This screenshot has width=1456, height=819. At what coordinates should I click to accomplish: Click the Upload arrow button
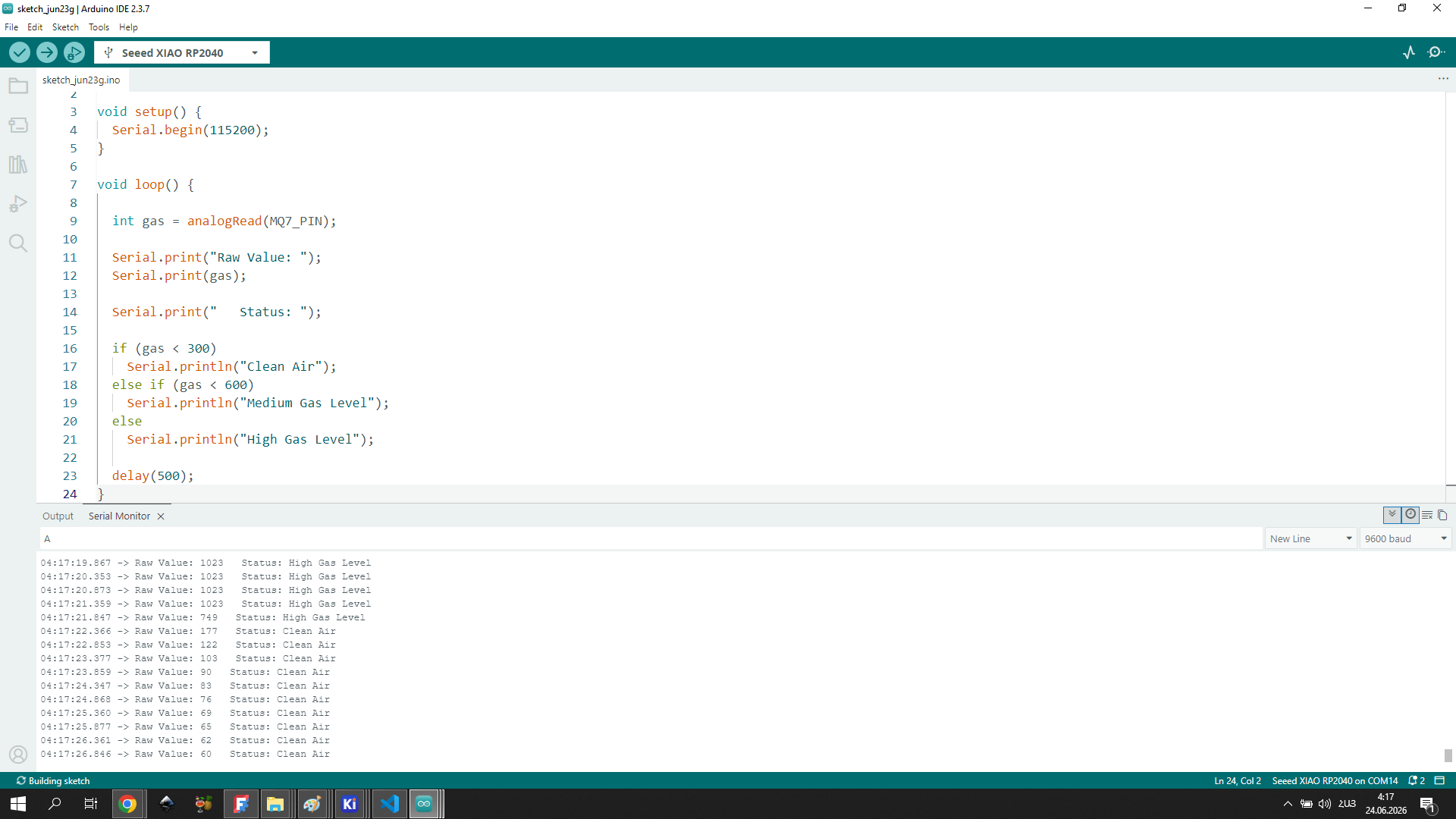click(x=47, y=52)
